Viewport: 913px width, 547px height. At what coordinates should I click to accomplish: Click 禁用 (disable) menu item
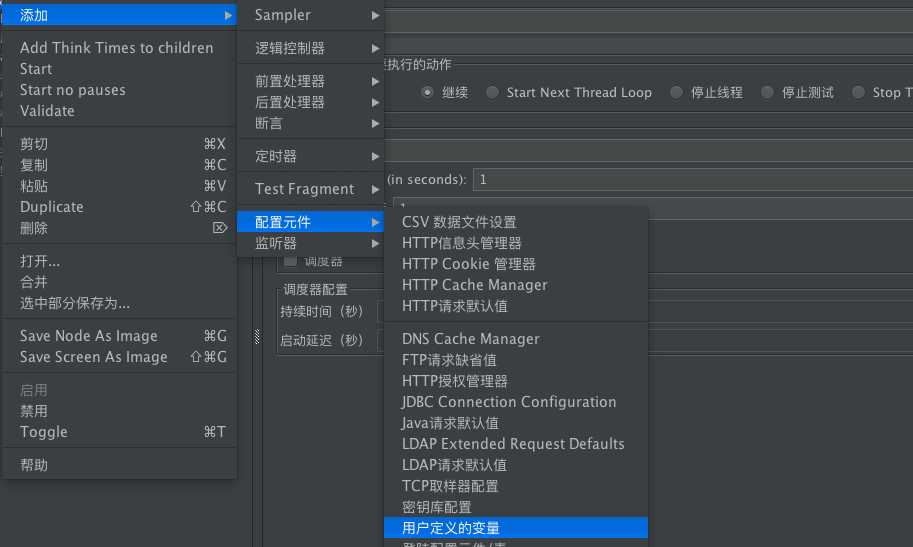119,411
